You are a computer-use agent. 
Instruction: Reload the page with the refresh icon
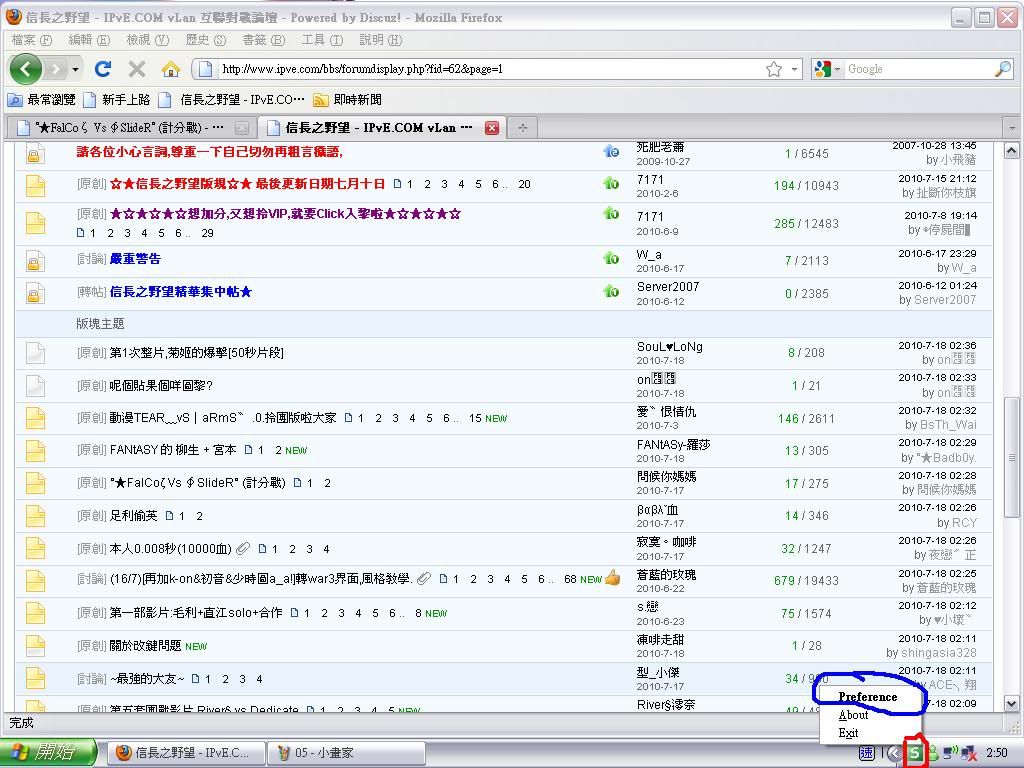point(102,69)
